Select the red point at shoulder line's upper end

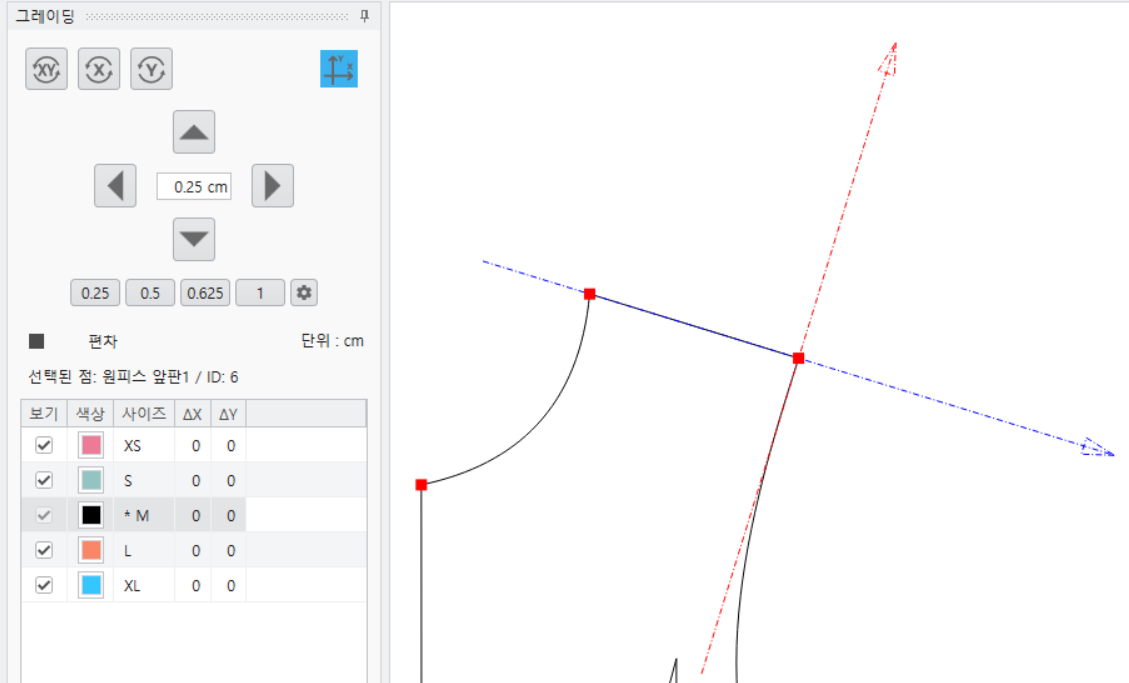click(x=590, y=294)
